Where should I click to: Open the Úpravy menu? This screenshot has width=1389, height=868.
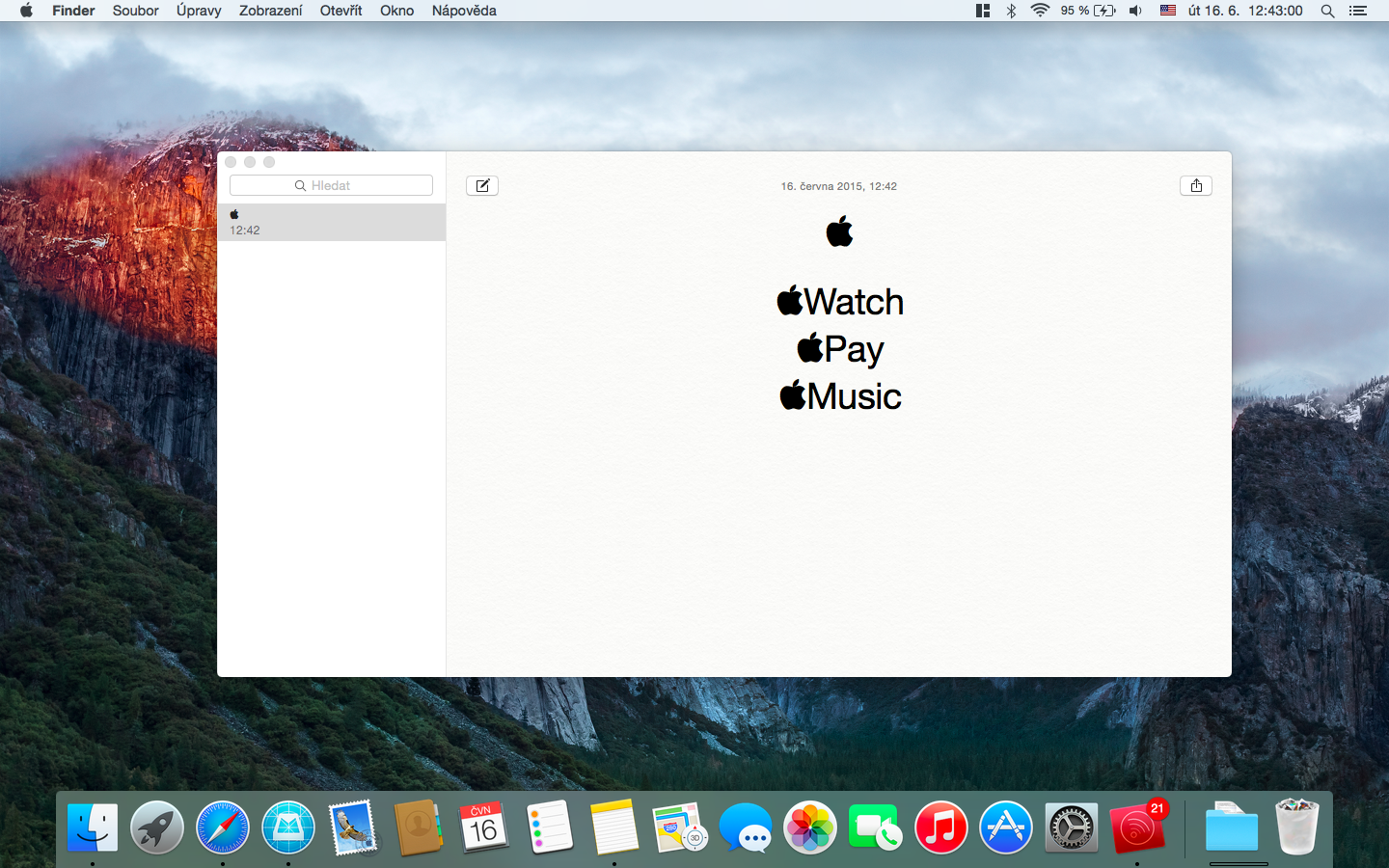pyautogui.click(x=199, y=11)
